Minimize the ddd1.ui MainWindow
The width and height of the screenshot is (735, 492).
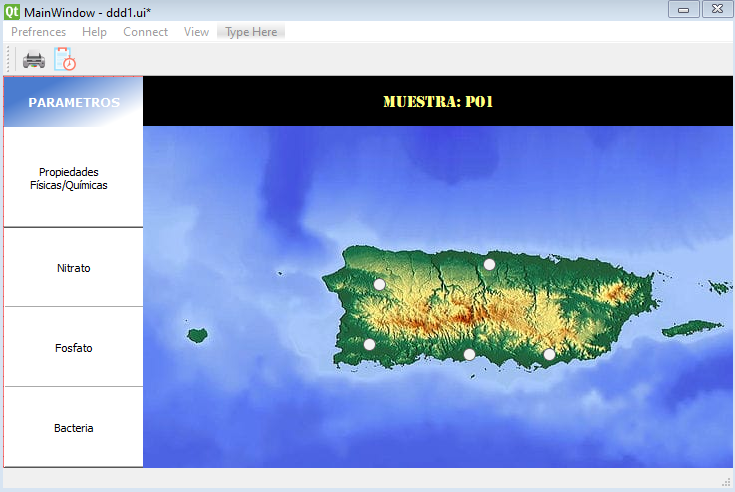[683, 9]
